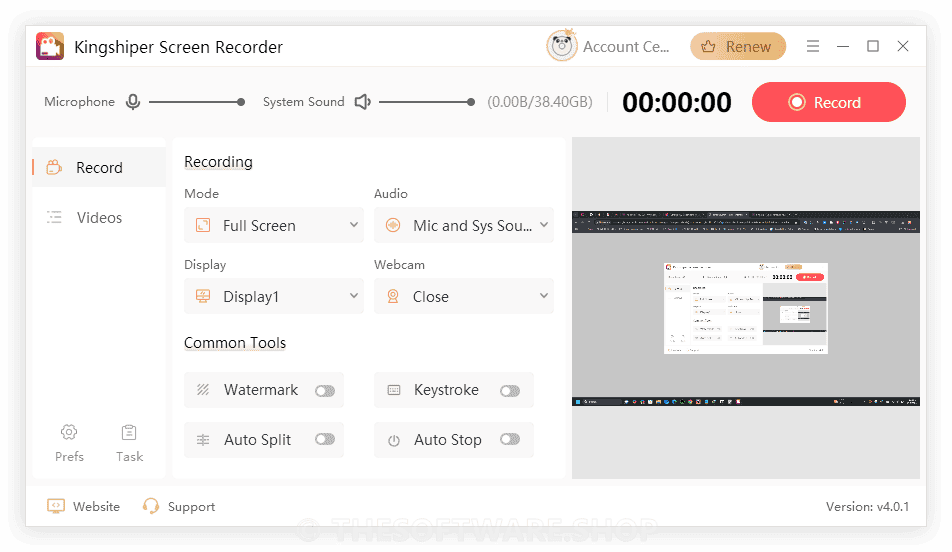Click the Auto Stop power icon
The height and width of the screenshot is (552, 952).
click(394, 440)
